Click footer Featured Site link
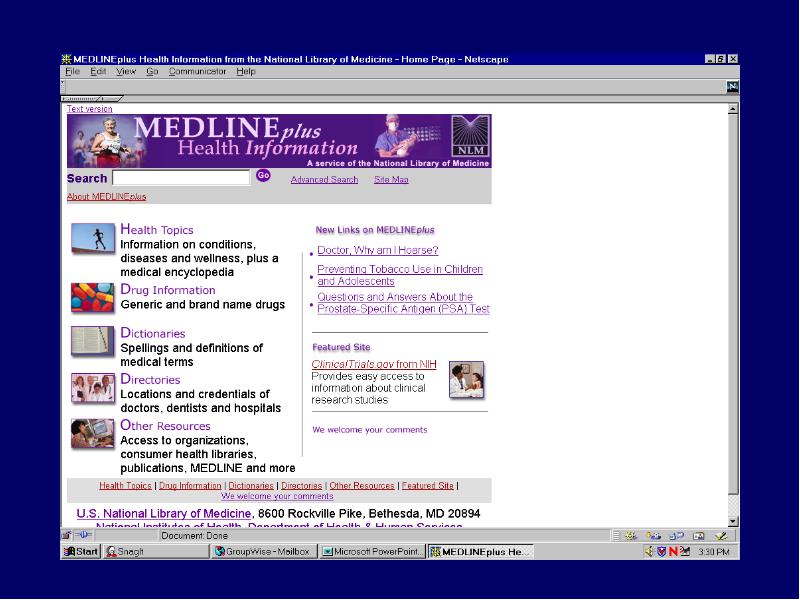The width and height of the screenshot is (800, 600). 428,486
